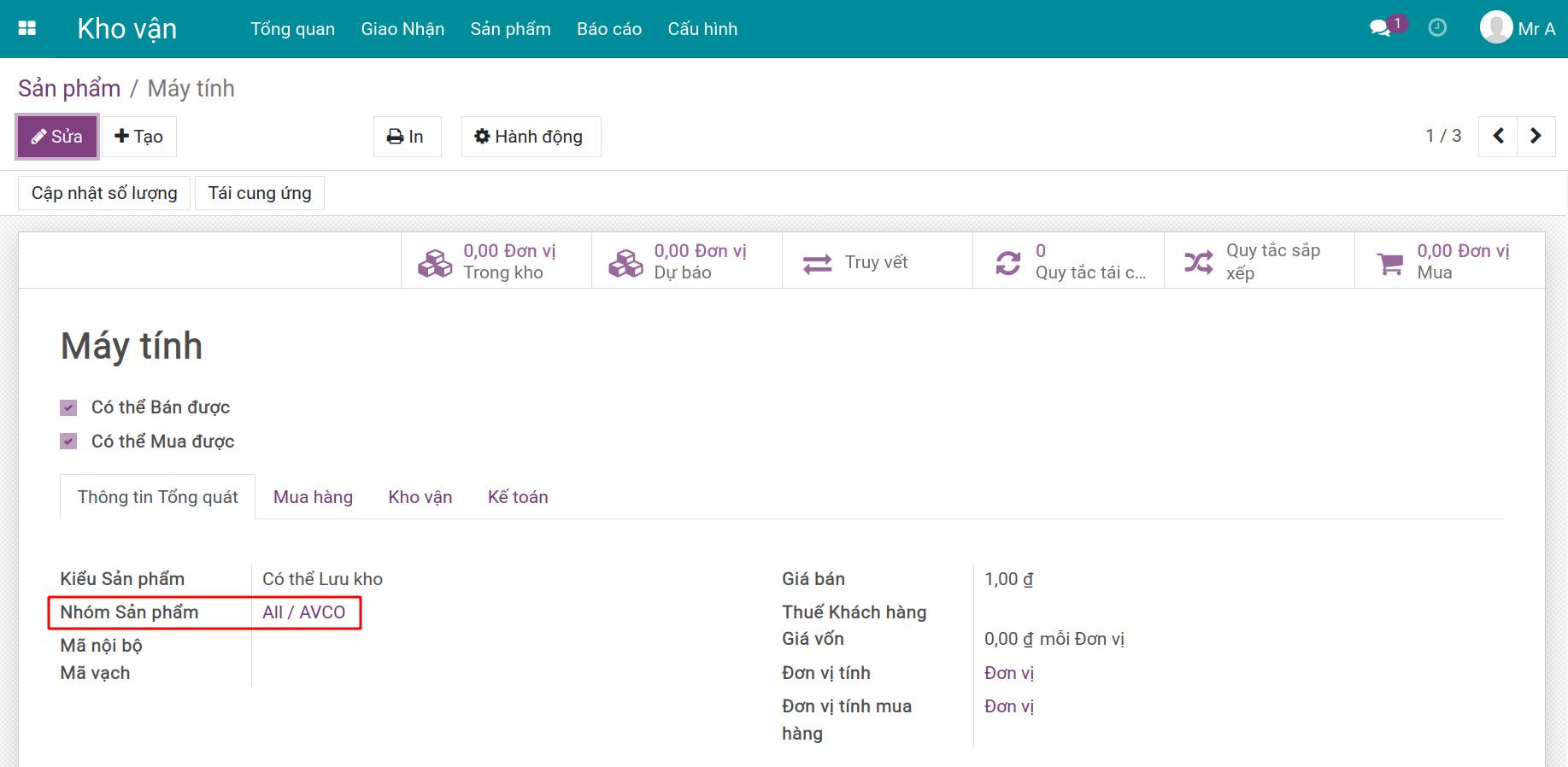Open Đơn vị tính mua hàng unit link
Screen dimensions: 1568x767
[1009, 706]
